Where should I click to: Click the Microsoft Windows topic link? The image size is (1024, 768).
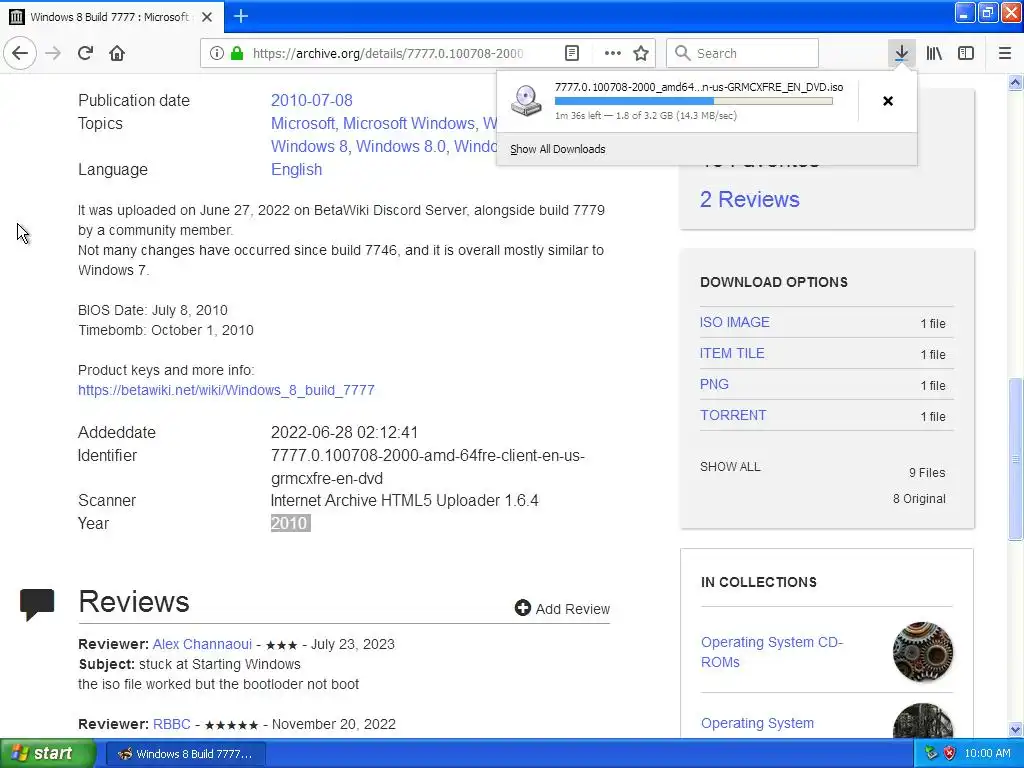pos(409,123)
